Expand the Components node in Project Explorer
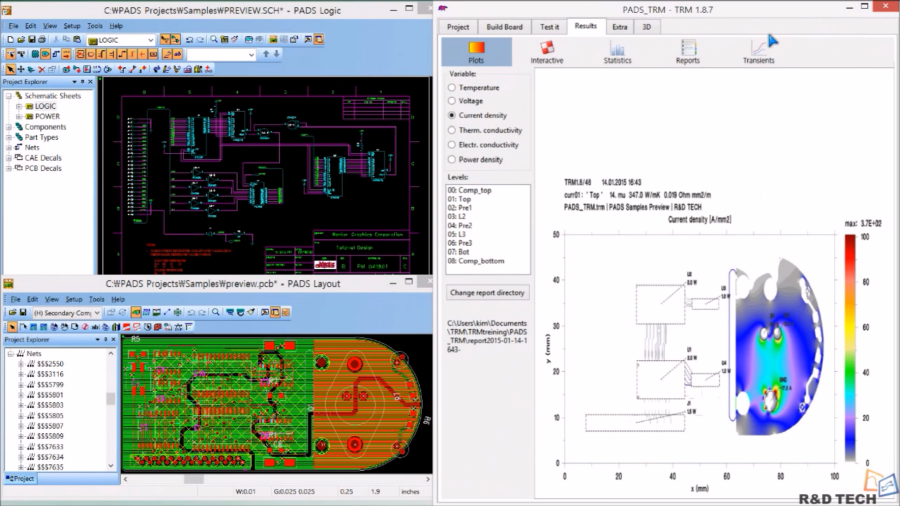 9,127
